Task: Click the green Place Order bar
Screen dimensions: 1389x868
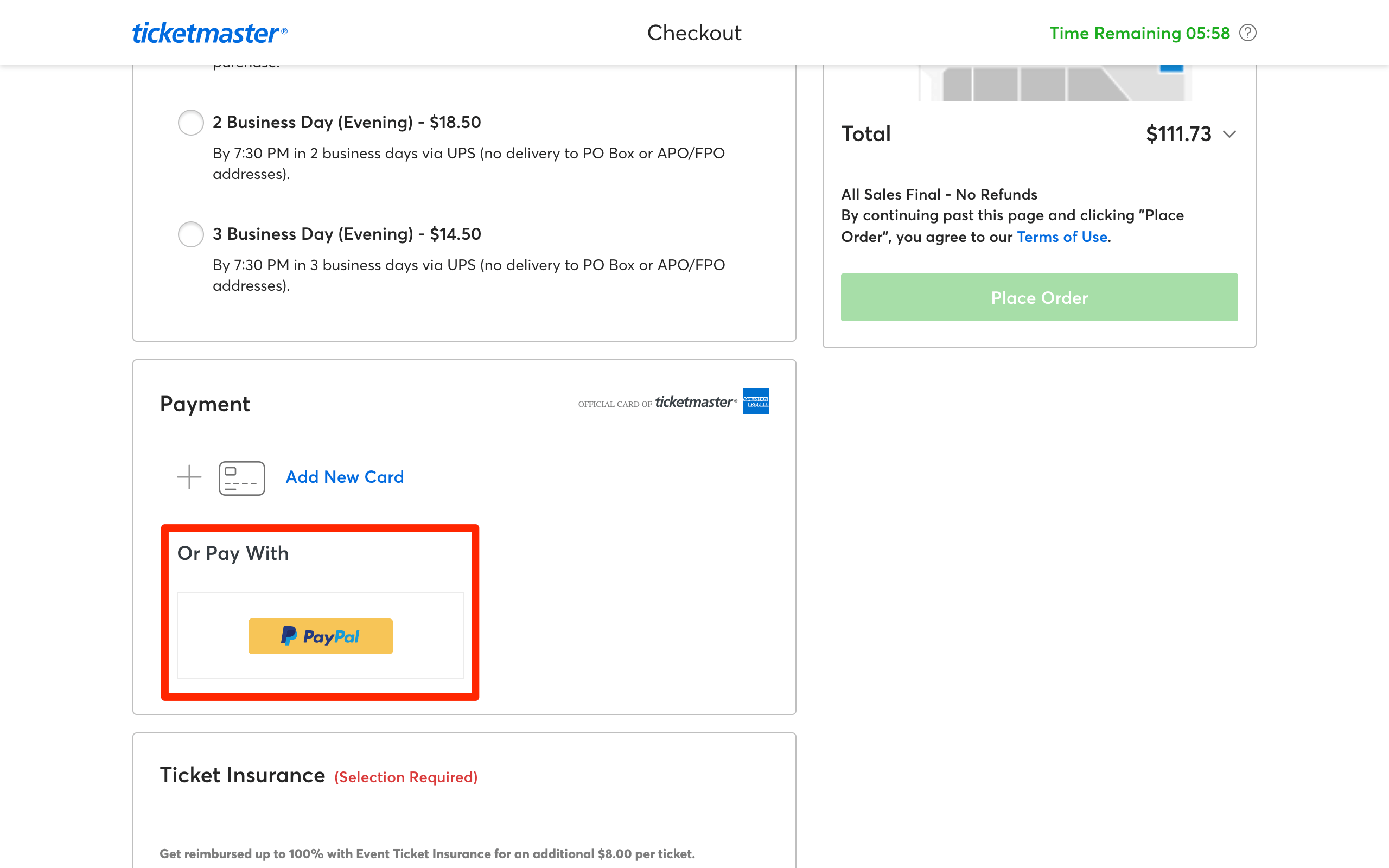Action: tap(1039, 297)
